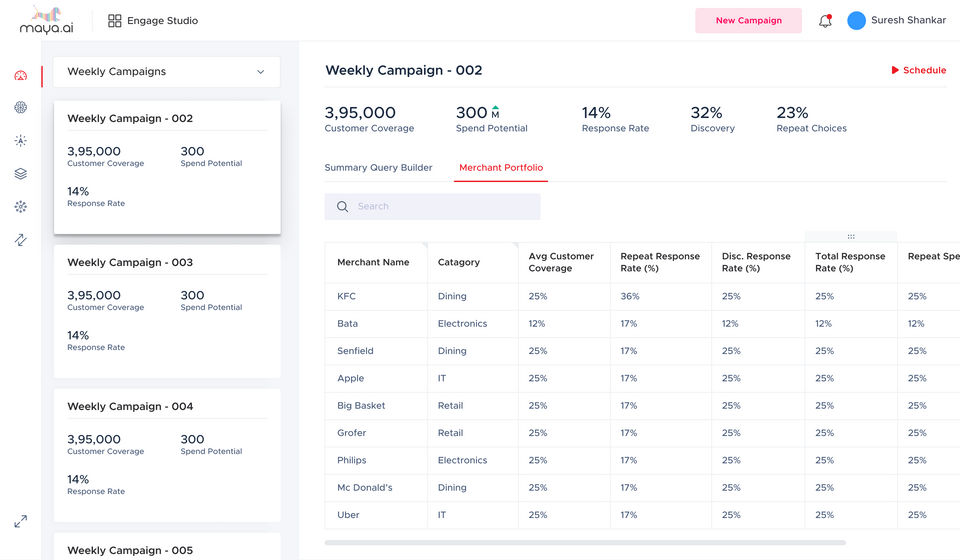Focus the merchant Search field

coord(432,207)
